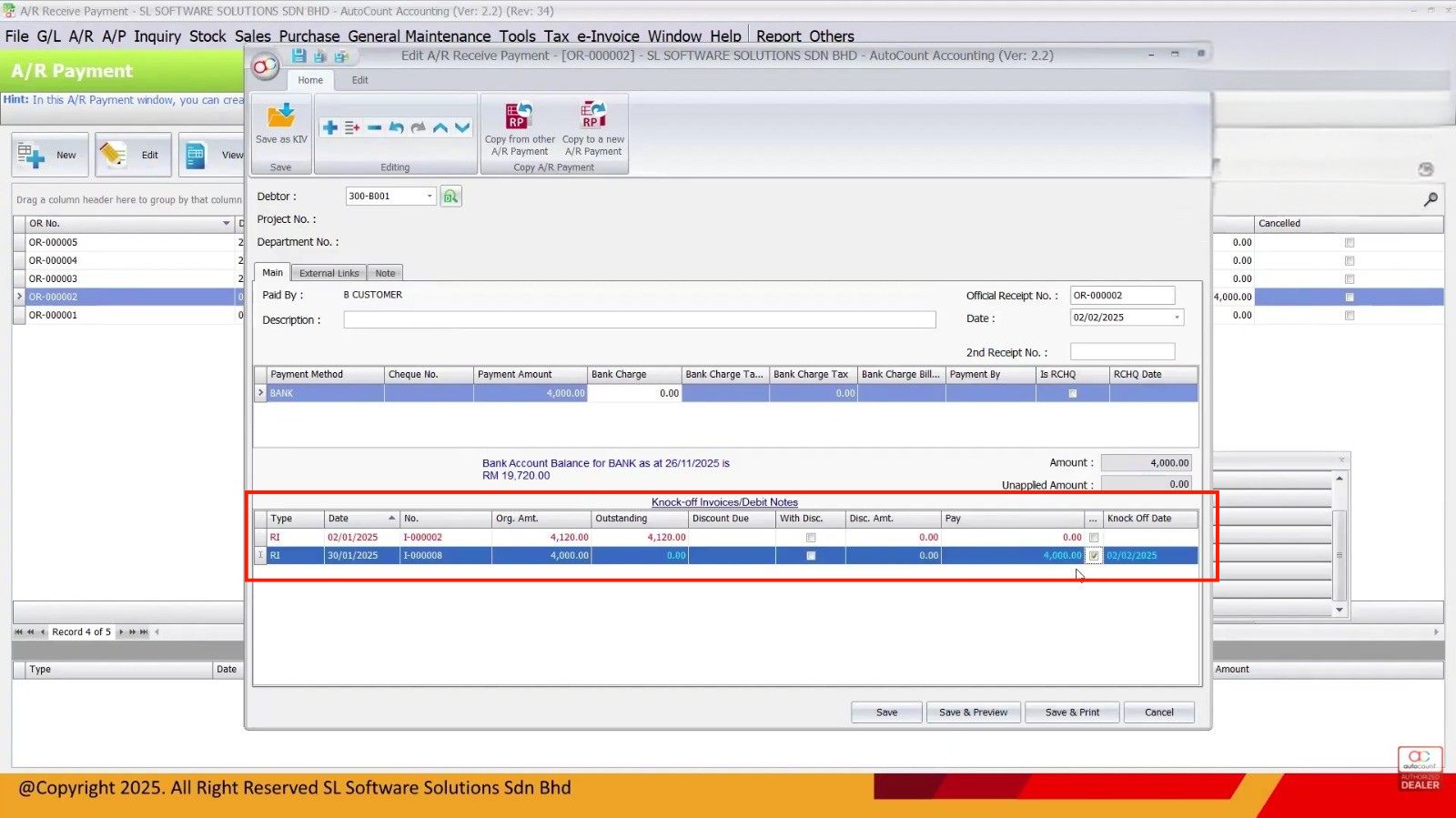Image resolution: width=1456 pixels, height=818 pixels.
Task: Open the debtor search icon beside 300-B001
Action: [450, 197]
